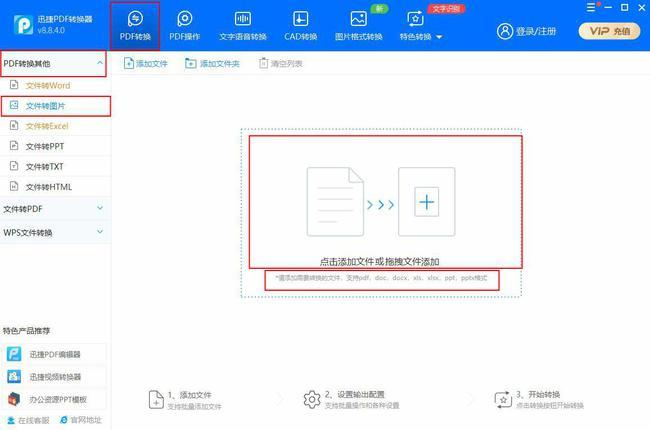Open the 文字语音转换 tab
Image resolution: width=650 pixels, height=430 pixels.
click(x=243, y=26)
